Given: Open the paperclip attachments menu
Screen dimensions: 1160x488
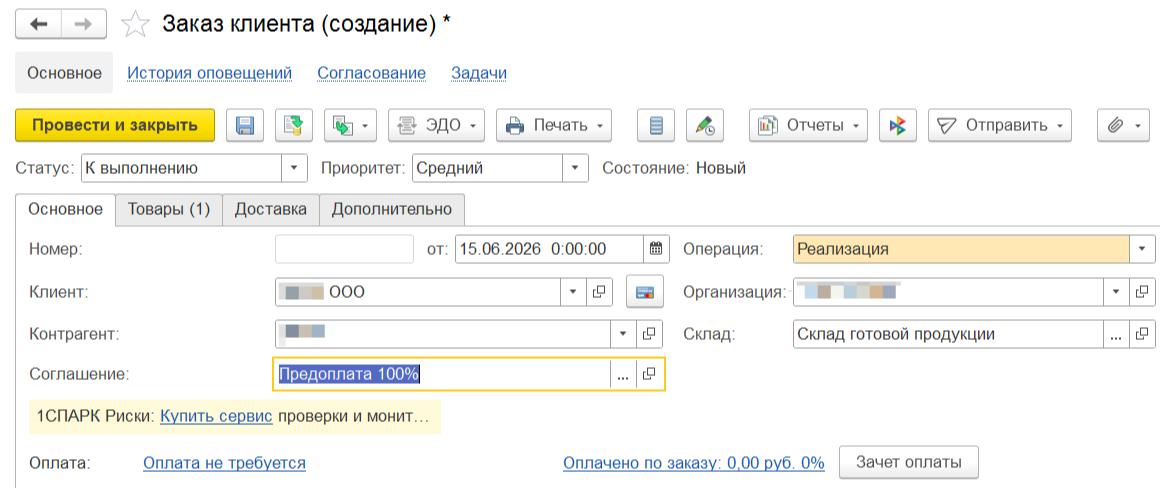Looking at the screenshot, I should point(1123,126).
